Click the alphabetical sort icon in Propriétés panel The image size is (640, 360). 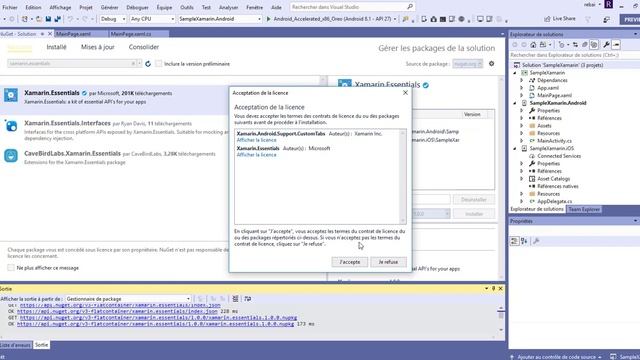click(524, 241)
